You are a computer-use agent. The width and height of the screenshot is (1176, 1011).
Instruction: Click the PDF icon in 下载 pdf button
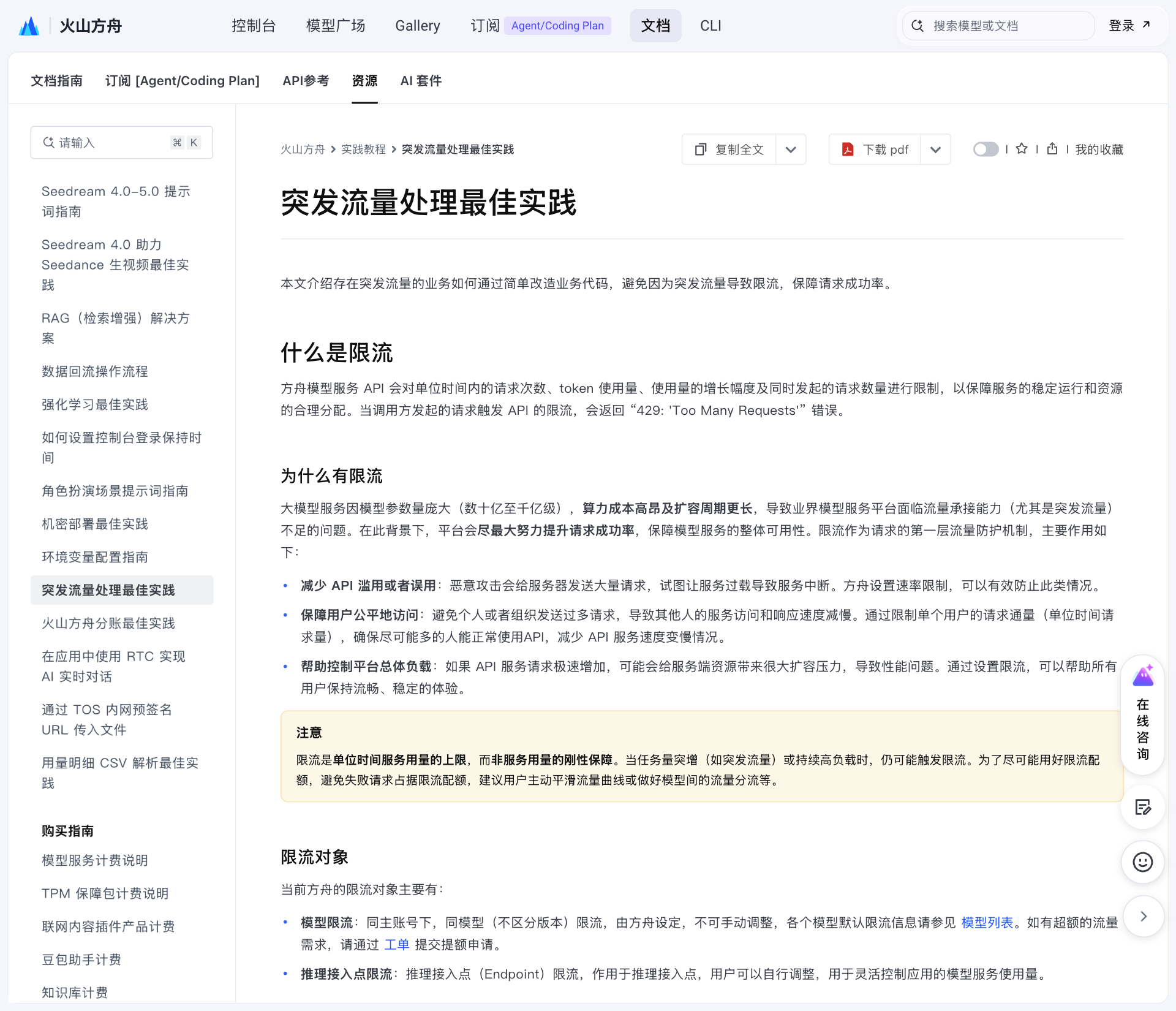click(x=848, y=150)
